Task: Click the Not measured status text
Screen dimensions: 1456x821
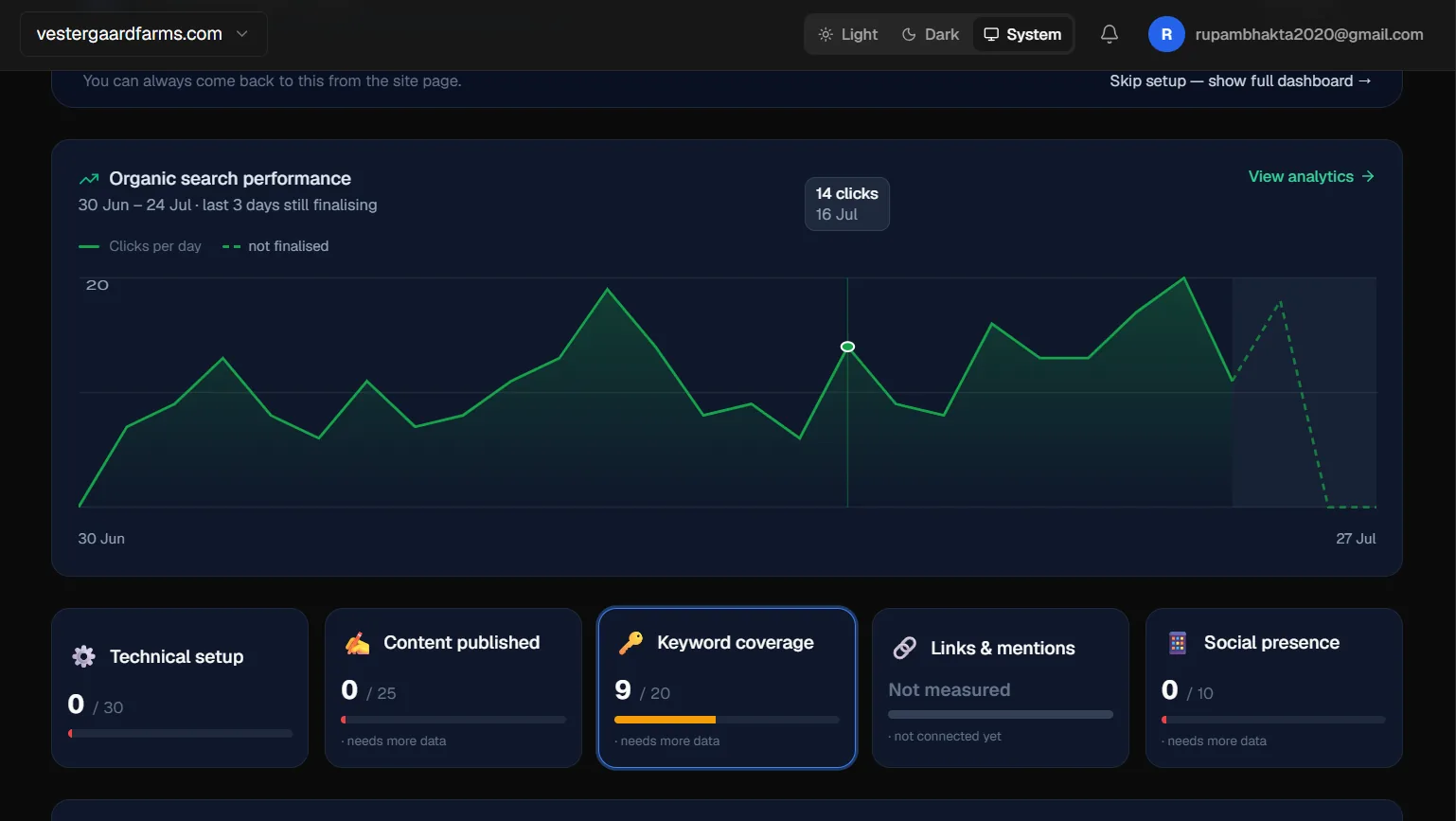Action: (950, 690)
